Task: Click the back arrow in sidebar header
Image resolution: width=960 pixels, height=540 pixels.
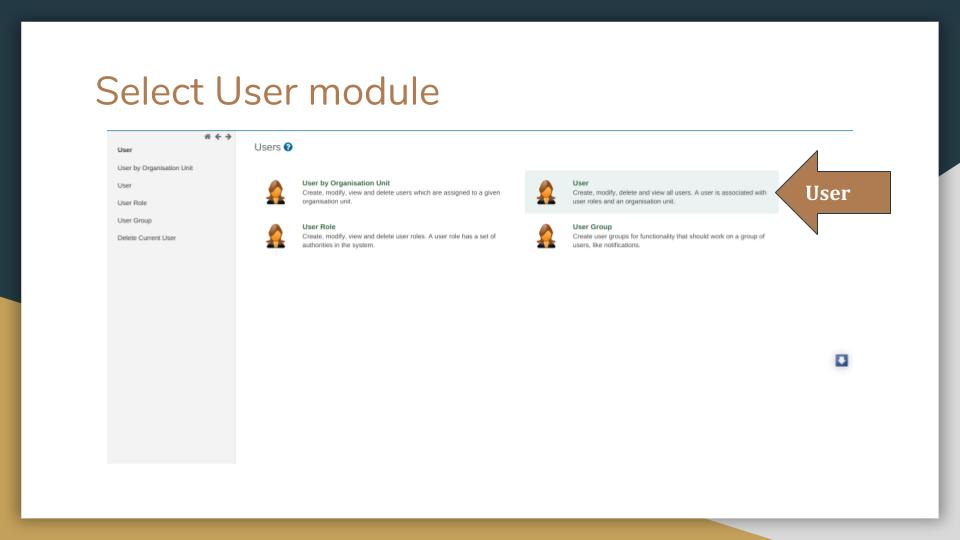Action: (217, 137)
